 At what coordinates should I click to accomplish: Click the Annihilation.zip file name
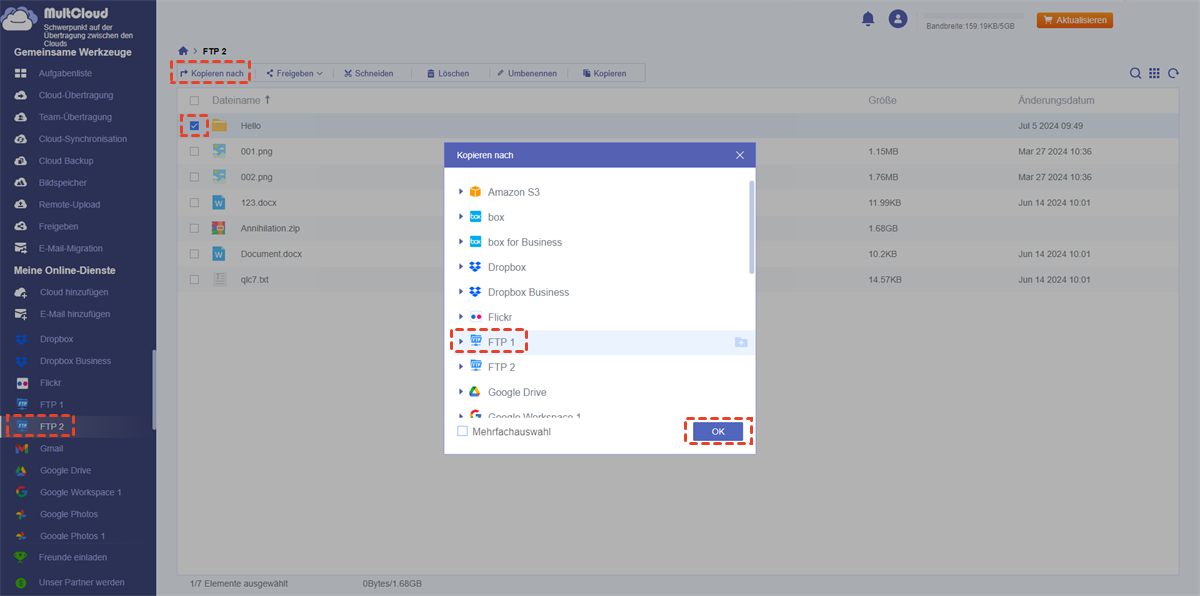pyautogui.click(x=271, y=228)
